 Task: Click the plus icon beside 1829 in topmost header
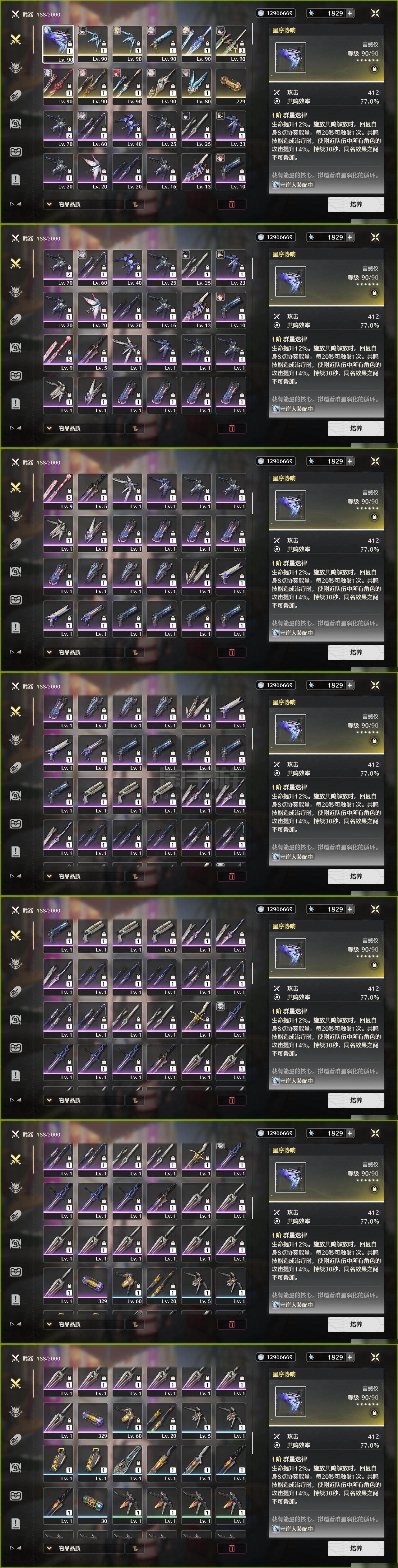coord(349,13)
